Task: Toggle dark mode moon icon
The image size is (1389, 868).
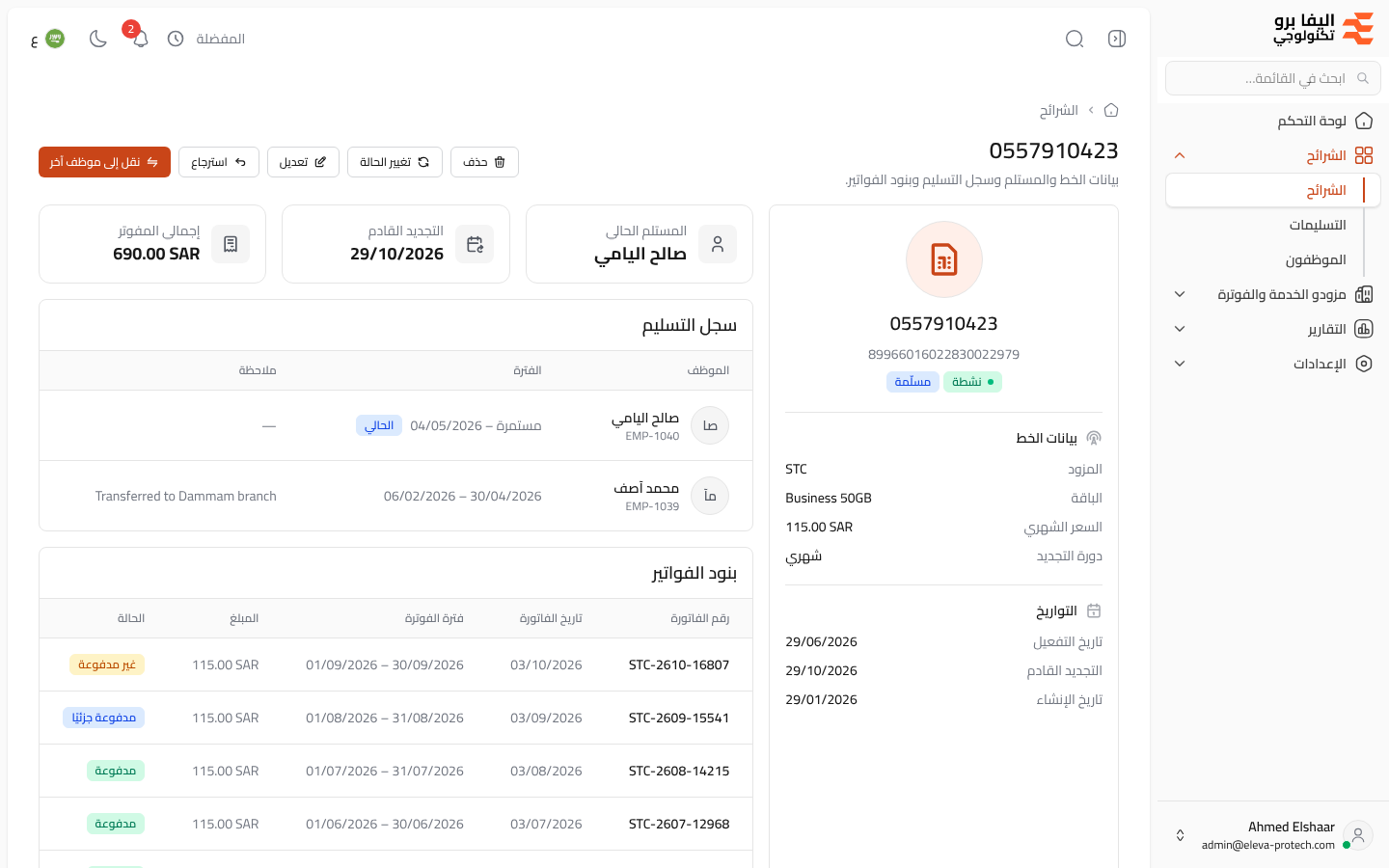Action: [x=97, y=39]
